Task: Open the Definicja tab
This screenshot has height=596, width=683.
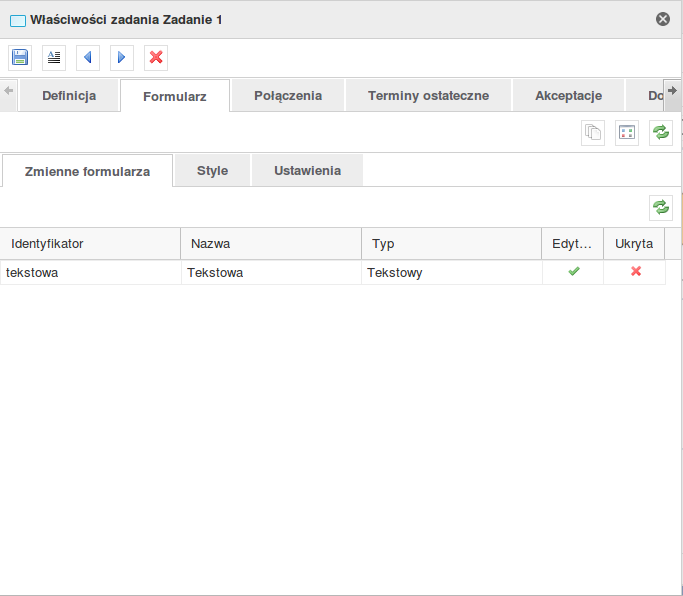Action: point(69,96)
